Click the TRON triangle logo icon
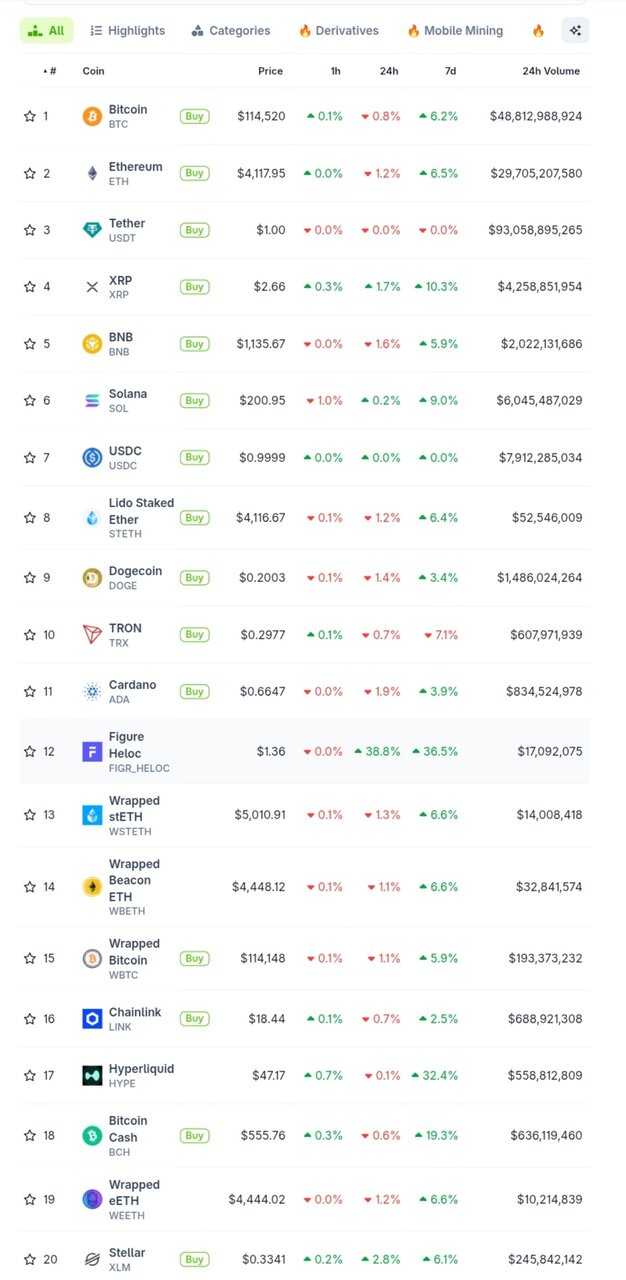The width and height of the screenshot is (626, 1280). click(92, 635)
